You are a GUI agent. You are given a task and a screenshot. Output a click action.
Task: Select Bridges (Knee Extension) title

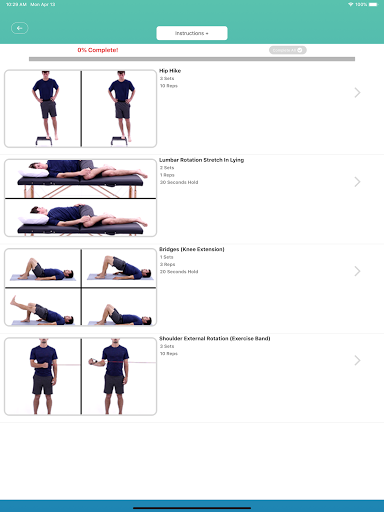coord(192,249)
